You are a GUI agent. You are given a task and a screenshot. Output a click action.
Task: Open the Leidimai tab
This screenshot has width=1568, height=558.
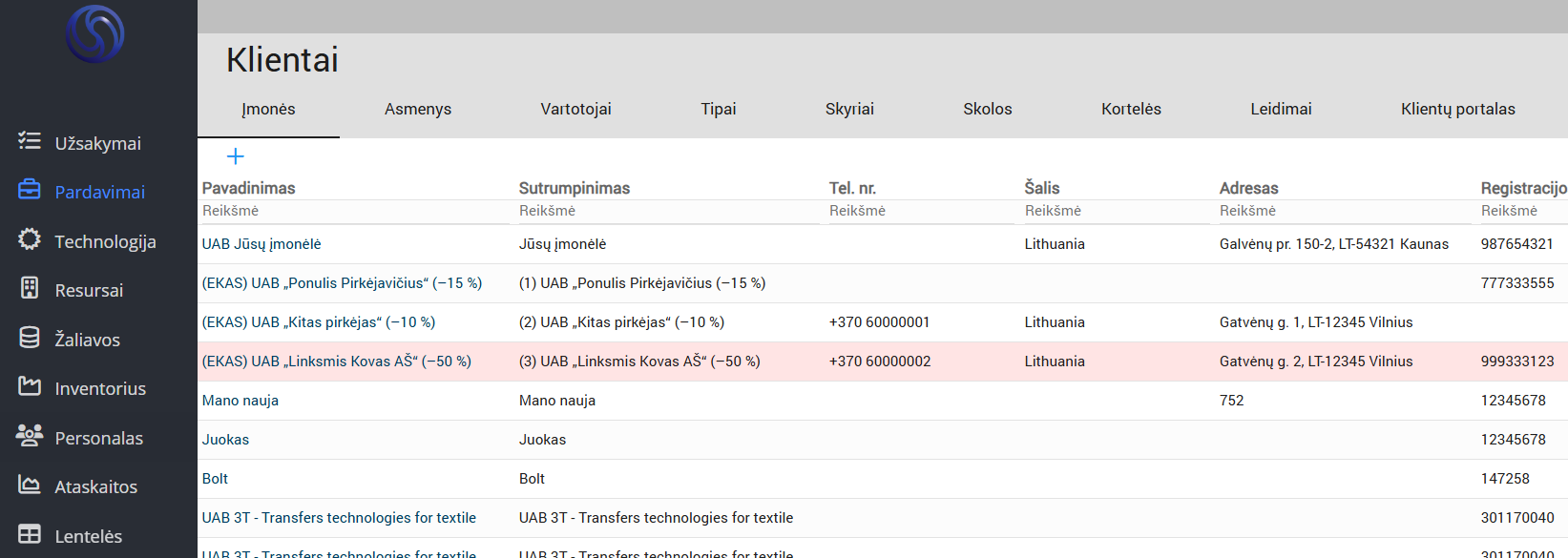click(x=1281, y=109)
